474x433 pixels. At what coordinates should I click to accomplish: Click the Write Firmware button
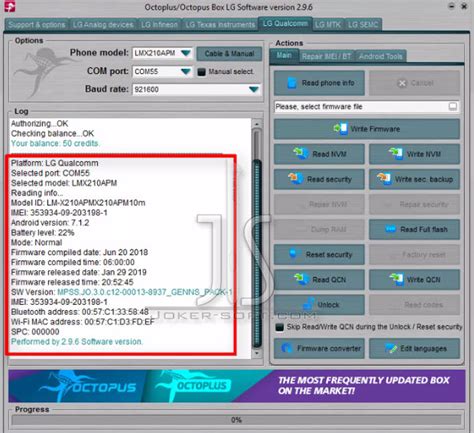[x=367, y=129]
